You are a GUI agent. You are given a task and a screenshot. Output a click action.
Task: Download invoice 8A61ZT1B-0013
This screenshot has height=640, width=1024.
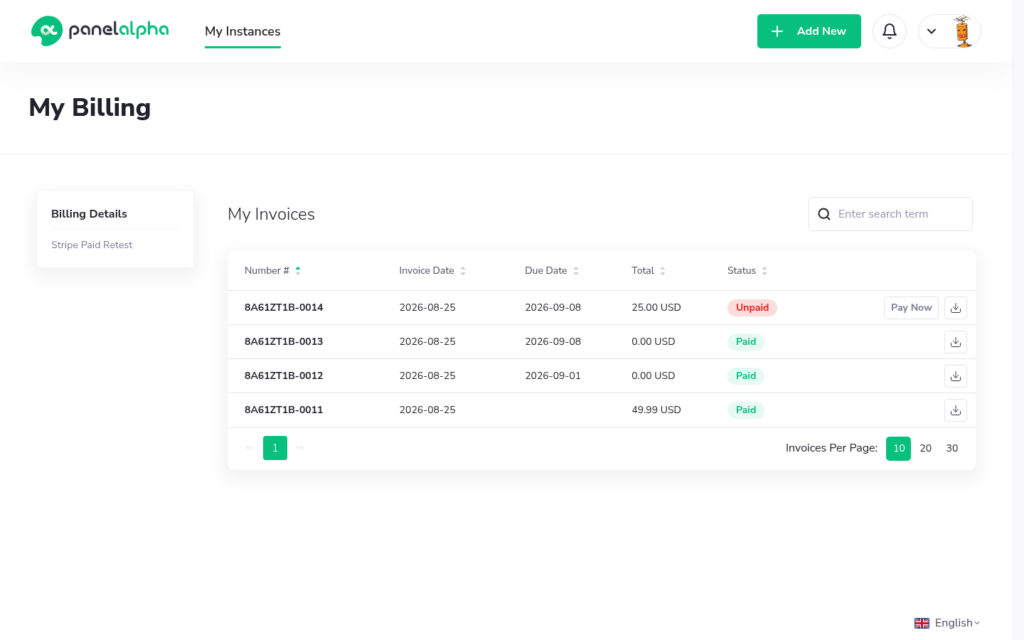point(955,342)
